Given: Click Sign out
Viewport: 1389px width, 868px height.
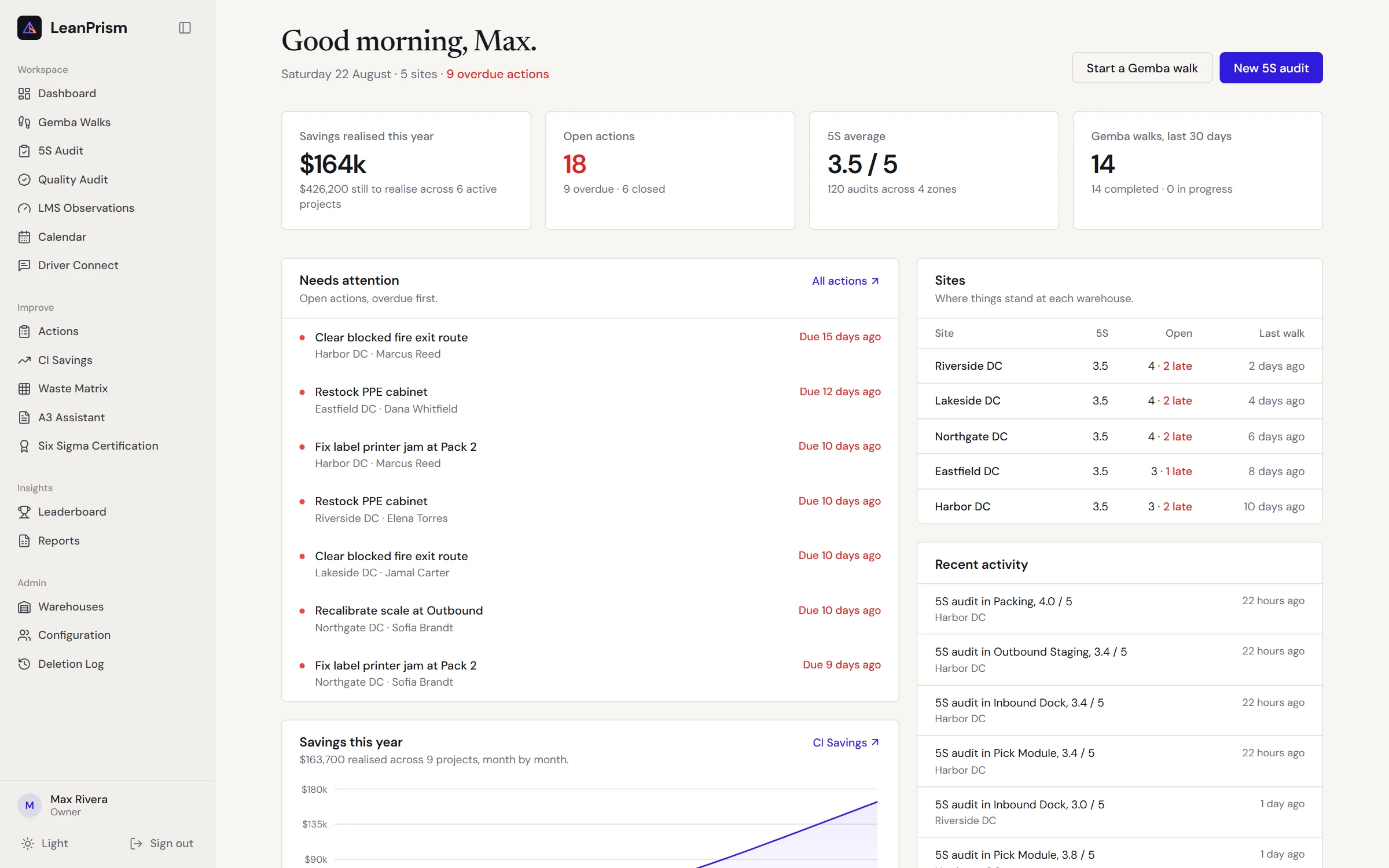Looking at the screenshot, I should click(x=161, y=843).
